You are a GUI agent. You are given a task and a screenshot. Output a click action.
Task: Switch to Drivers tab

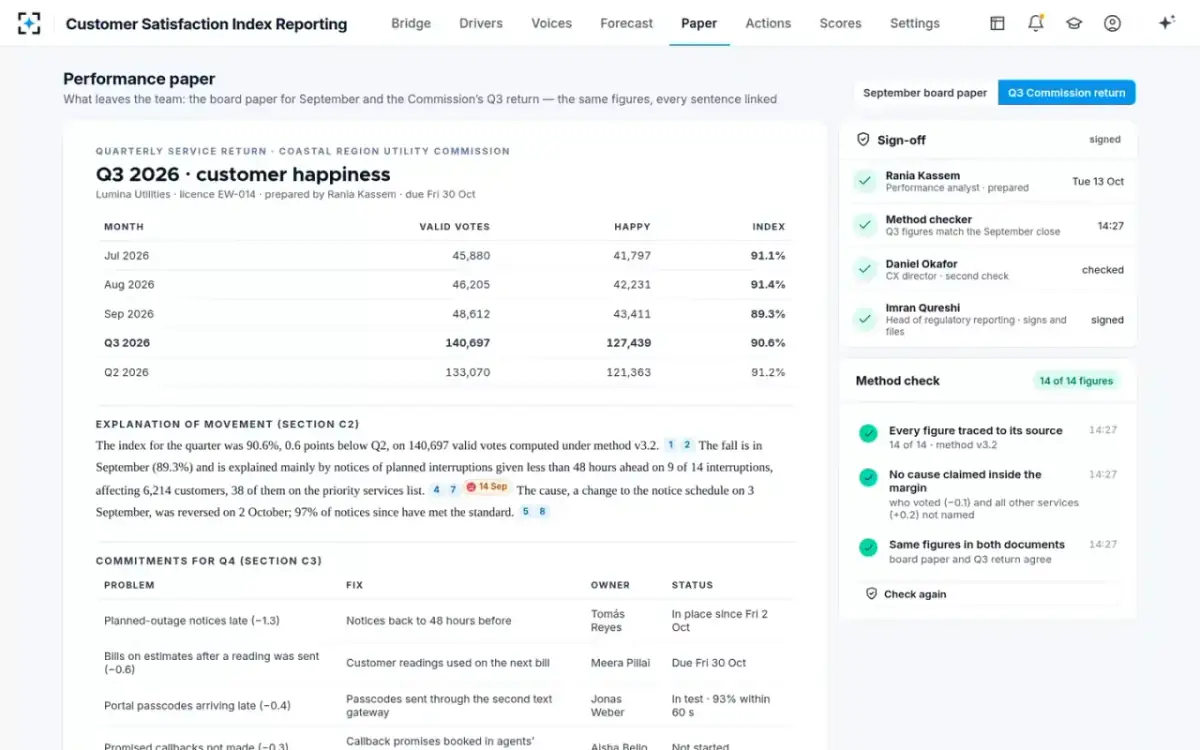481,23
